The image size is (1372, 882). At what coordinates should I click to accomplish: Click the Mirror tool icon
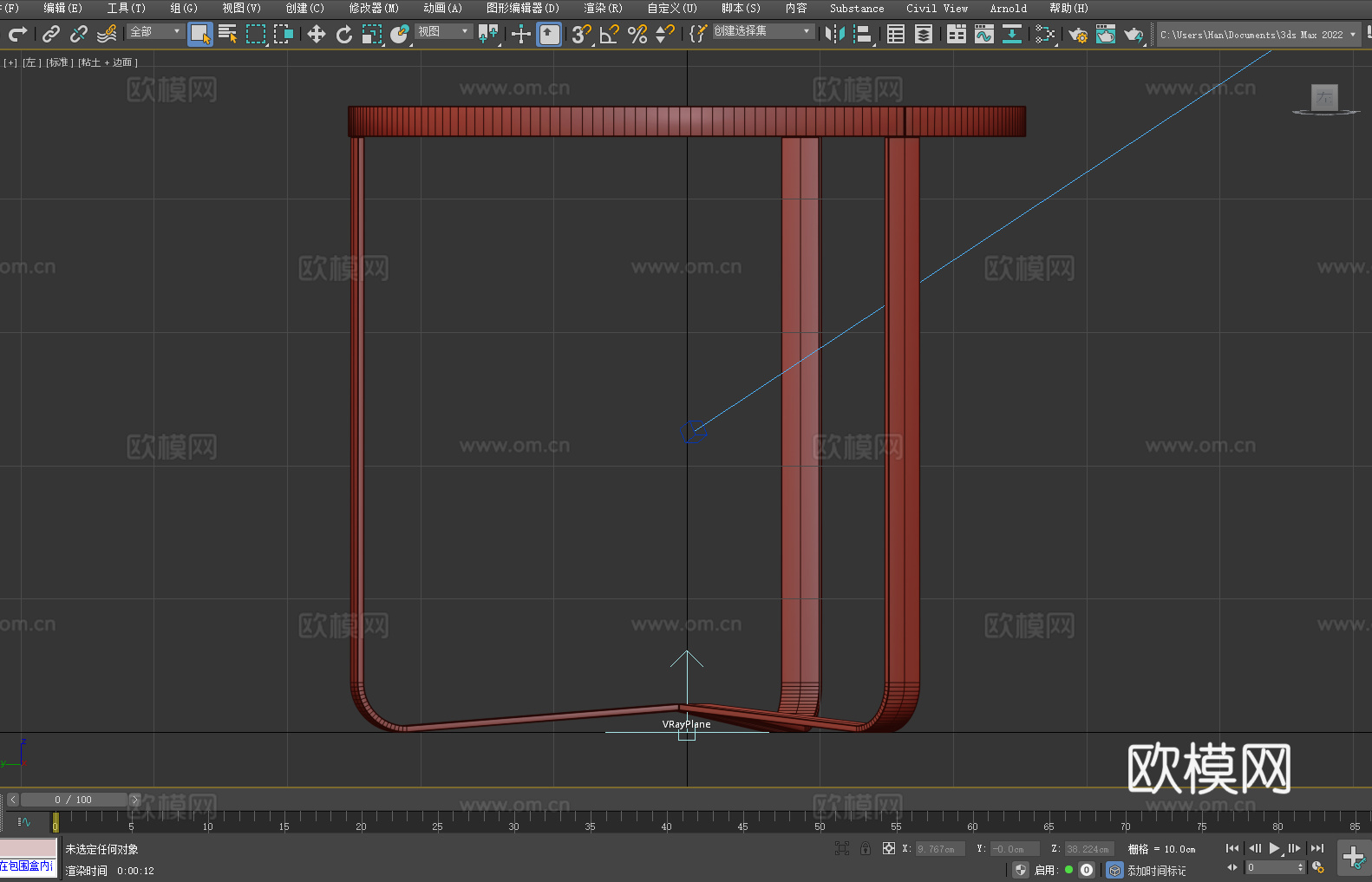pyautogui.click(x=835, y=34)
